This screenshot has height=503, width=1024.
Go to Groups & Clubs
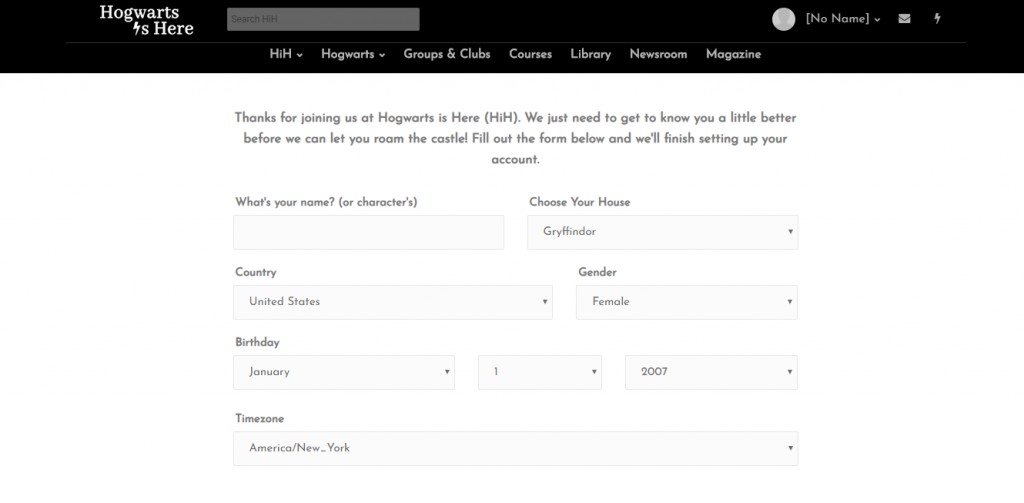click(x=447, y=54)
